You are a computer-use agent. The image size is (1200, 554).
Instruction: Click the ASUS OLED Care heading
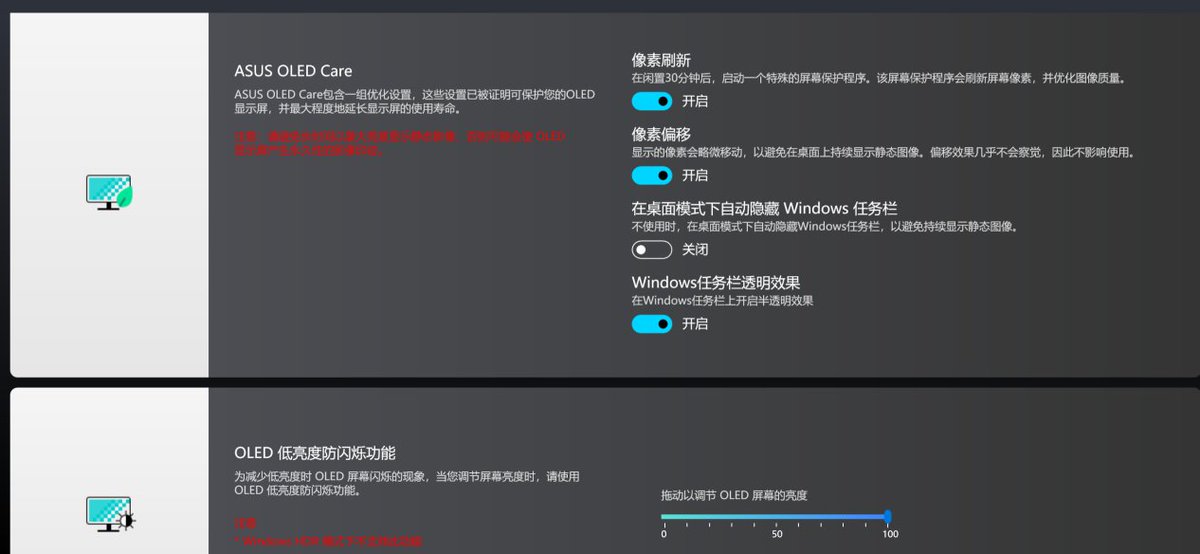pos(293,71)
